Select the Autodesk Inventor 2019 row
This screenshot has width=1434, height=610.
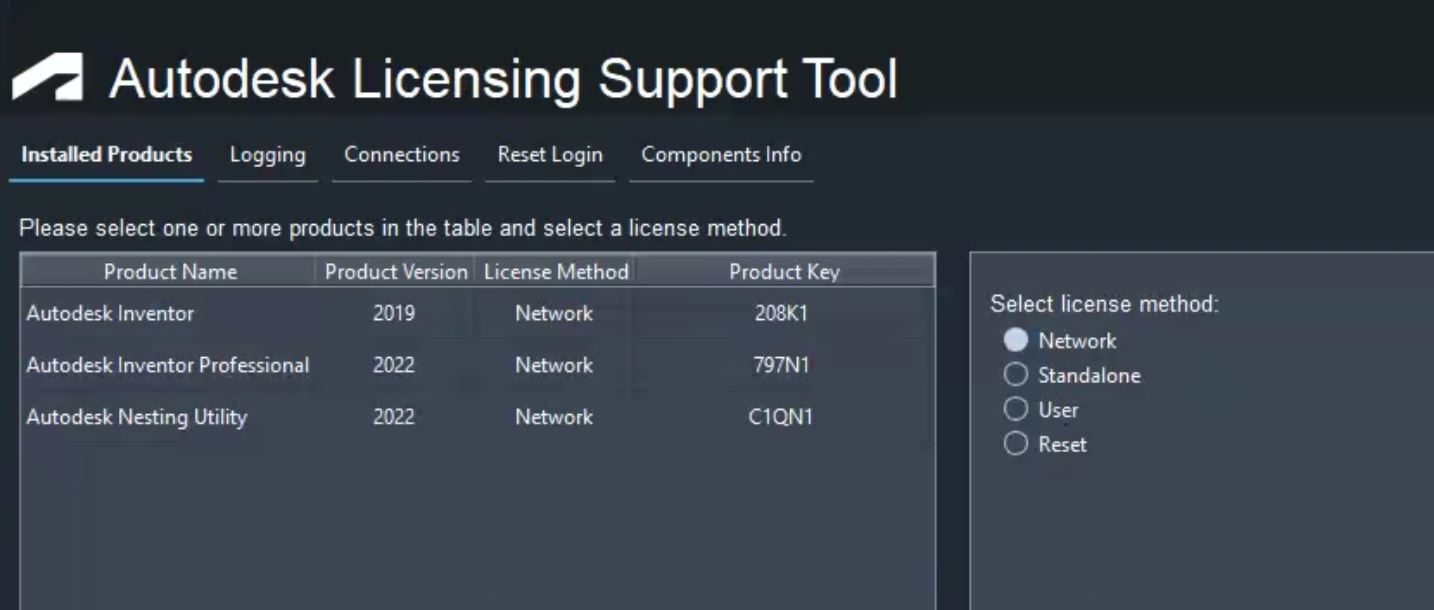(x=300, y=314)
